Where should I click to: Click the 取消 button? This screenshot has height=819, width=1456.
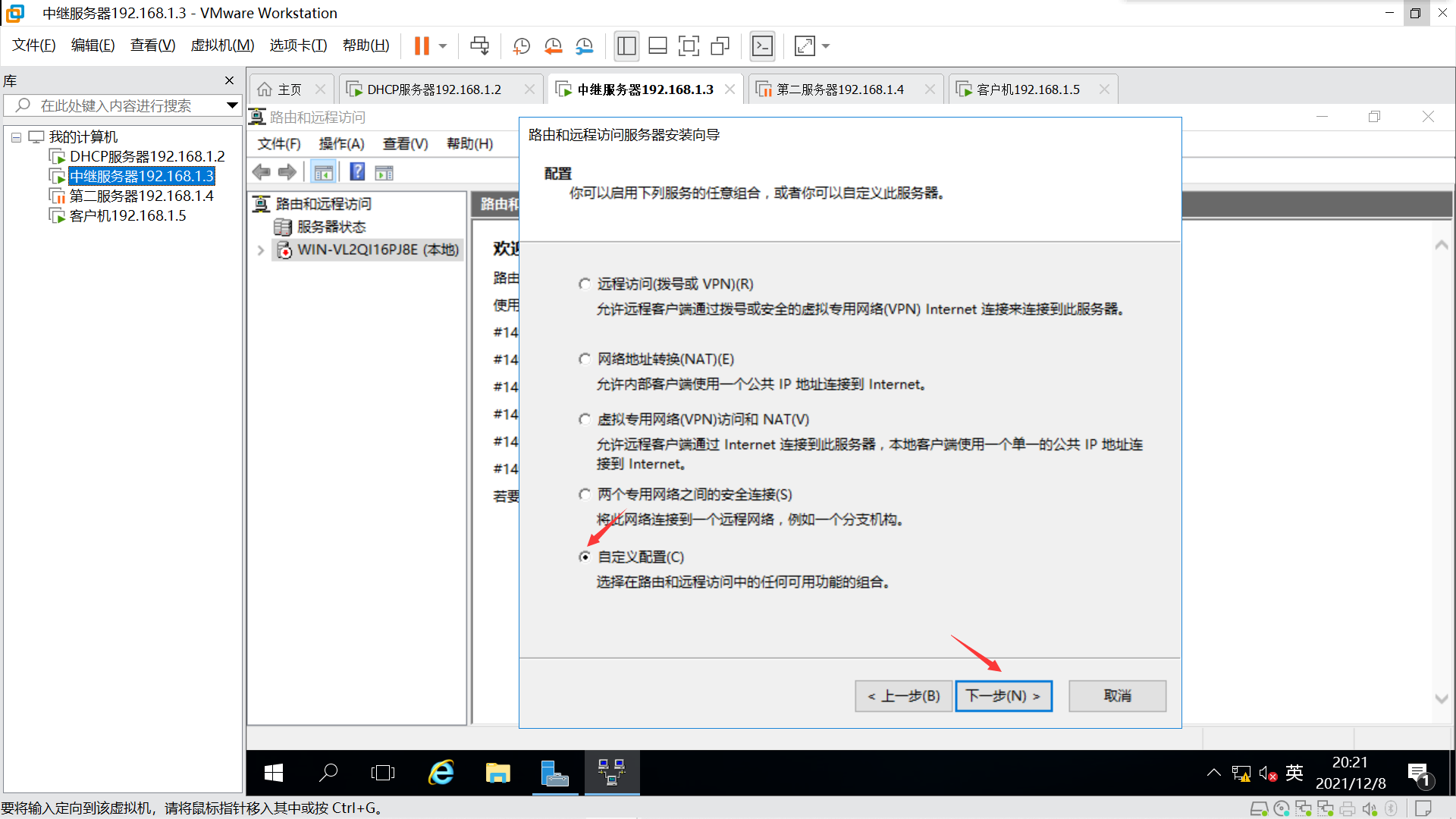[1116, 696]
